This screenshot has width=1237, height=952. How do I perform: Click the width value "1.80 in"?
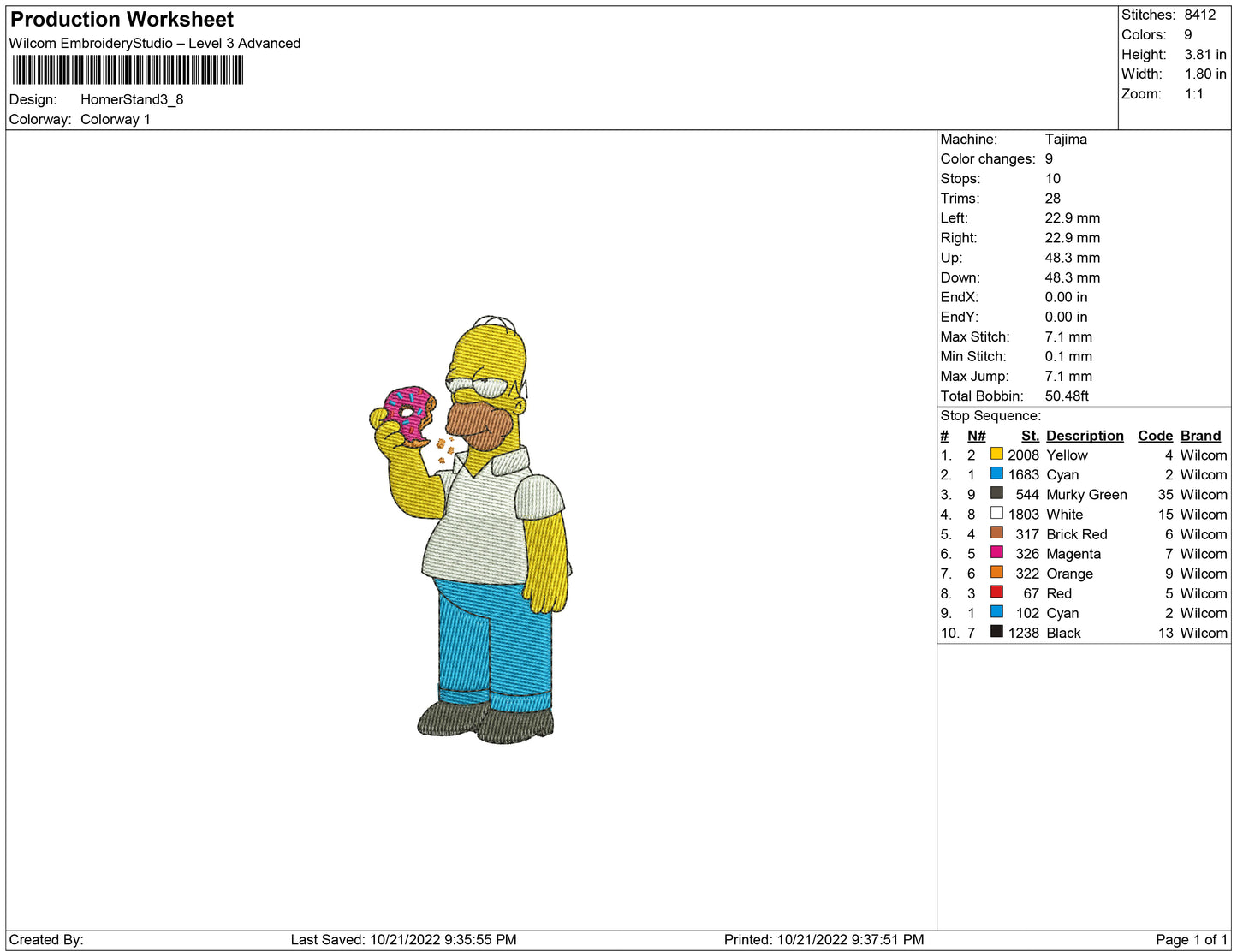pos(1205,74)
